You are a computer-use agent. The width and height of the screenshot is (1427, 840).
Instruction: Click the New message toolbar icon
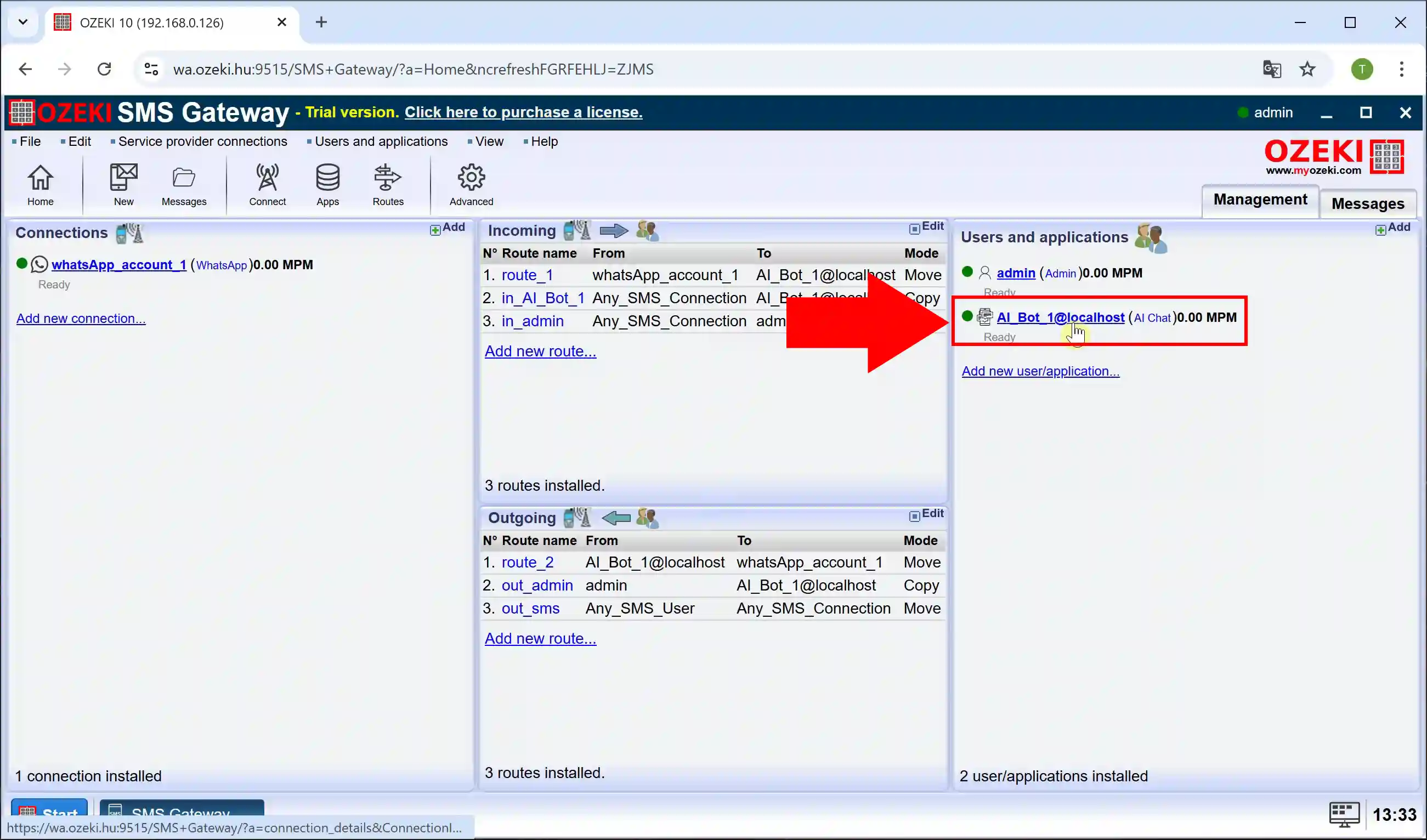tap(123, 186)
